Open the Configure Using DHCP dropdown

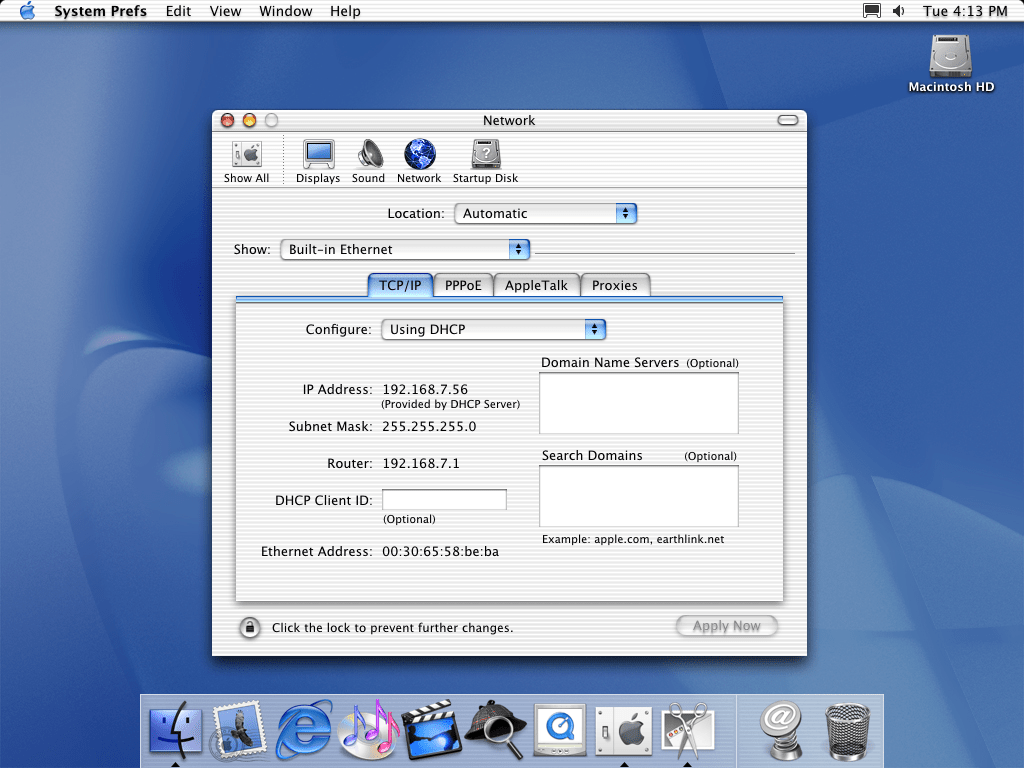coord(493,329)
